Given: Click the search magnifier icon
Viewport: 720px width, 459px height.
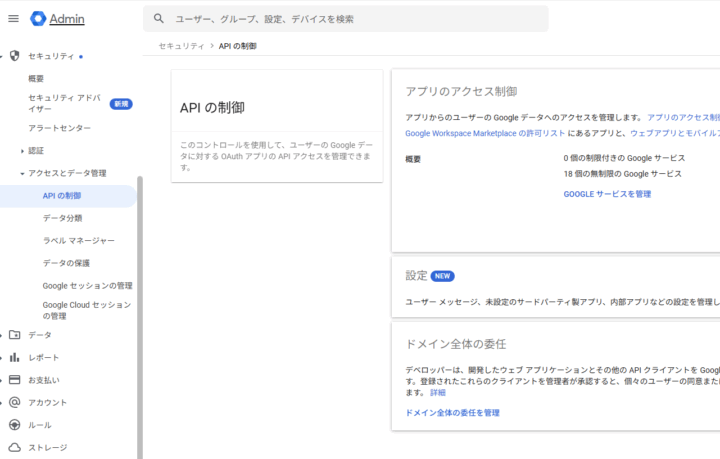Looking at the screenshot, I should tap(159, 19).
